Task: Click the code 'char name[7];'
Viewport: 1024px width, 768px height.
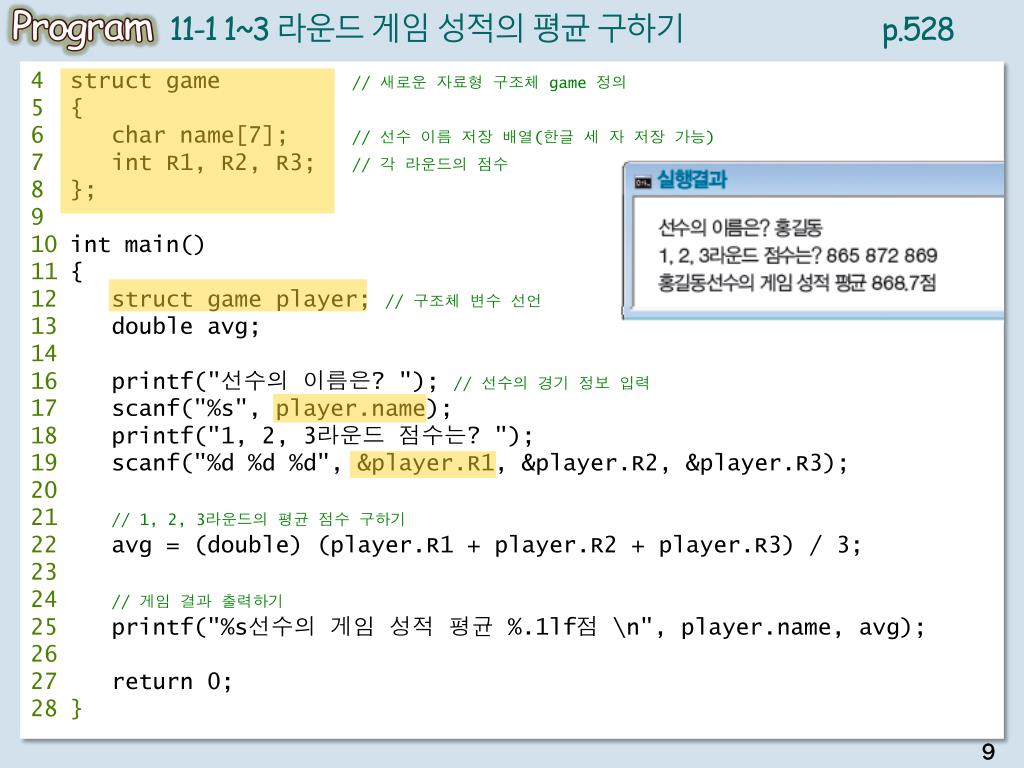Action: [199, 135]
